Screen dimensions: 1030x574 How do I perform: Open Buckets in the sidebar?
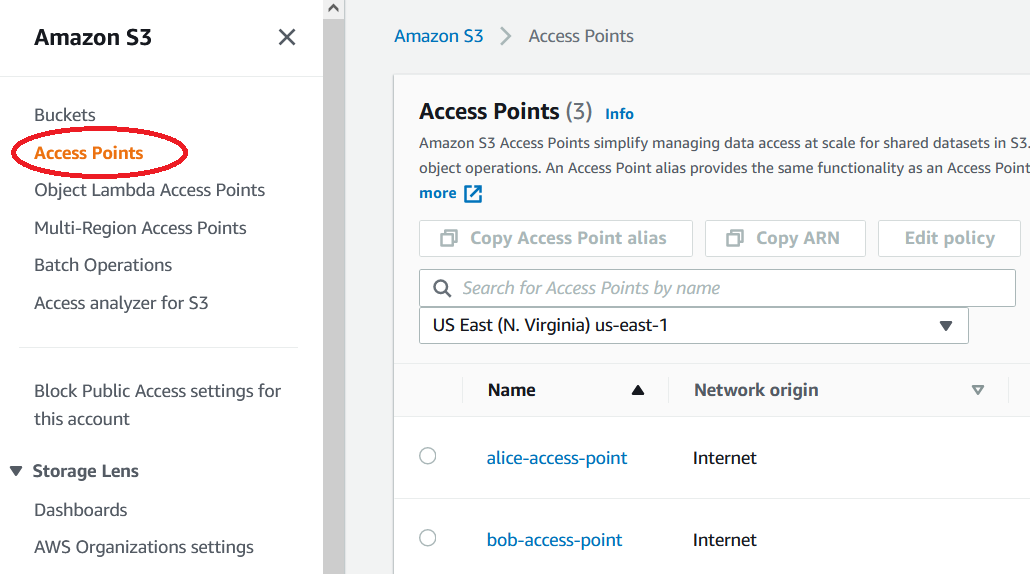(65, 115)
